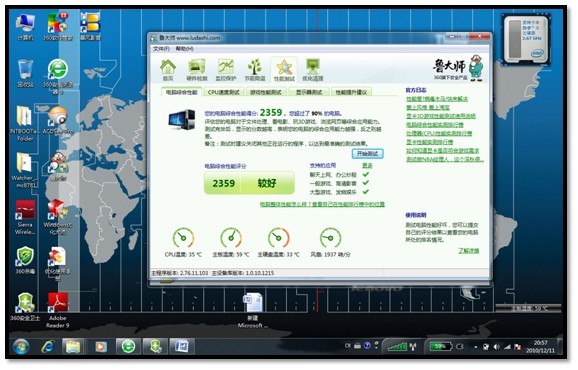Screen dimensions: 578x370
Task: Click the CPU temperature gauge
Action: (x=183, y=238)
